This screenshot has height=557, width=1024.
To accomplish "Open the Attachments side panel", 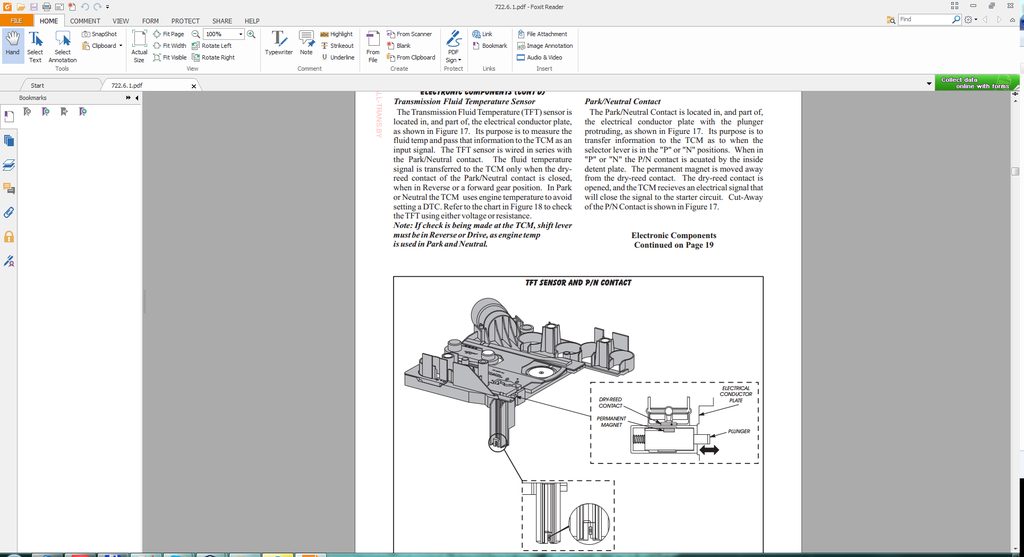I will click(x=9, y=212).
